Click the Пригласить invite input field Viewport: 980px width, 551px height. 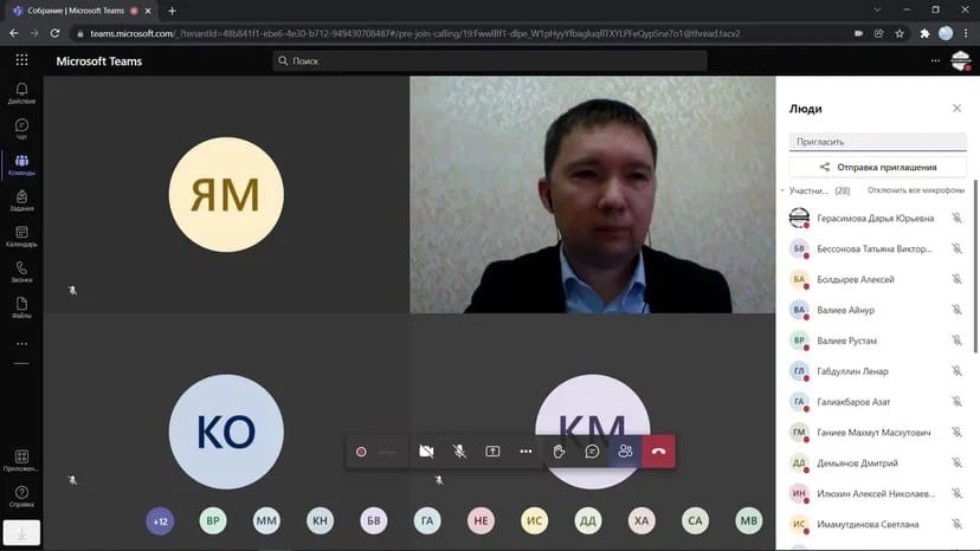coord(877,142)
